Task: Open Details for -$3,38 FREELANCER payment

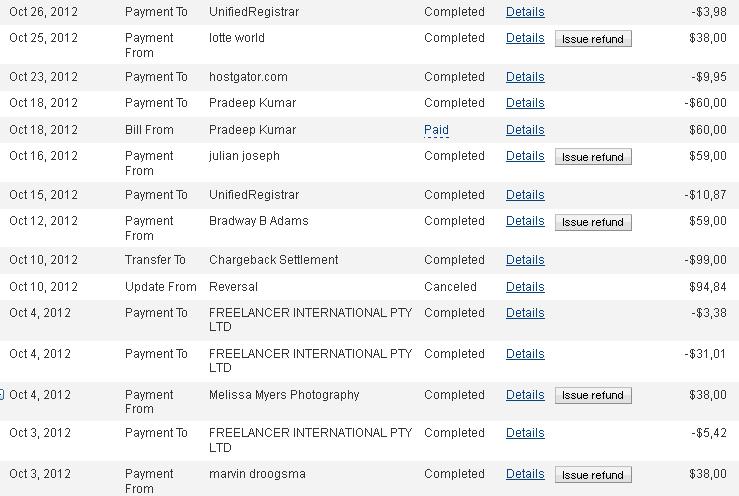Action: [x=525, y=313]
